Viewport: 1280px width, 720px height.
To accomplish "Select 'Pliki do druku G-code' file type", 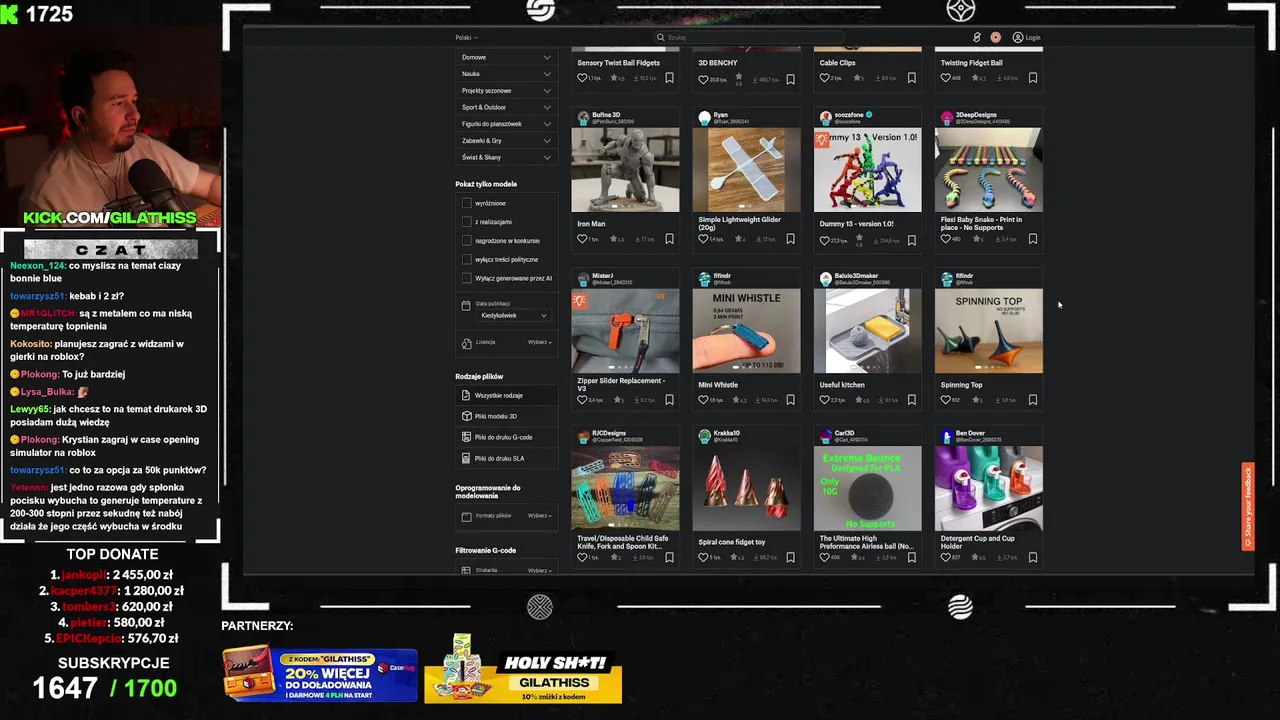I will click(x=506, y=437).
